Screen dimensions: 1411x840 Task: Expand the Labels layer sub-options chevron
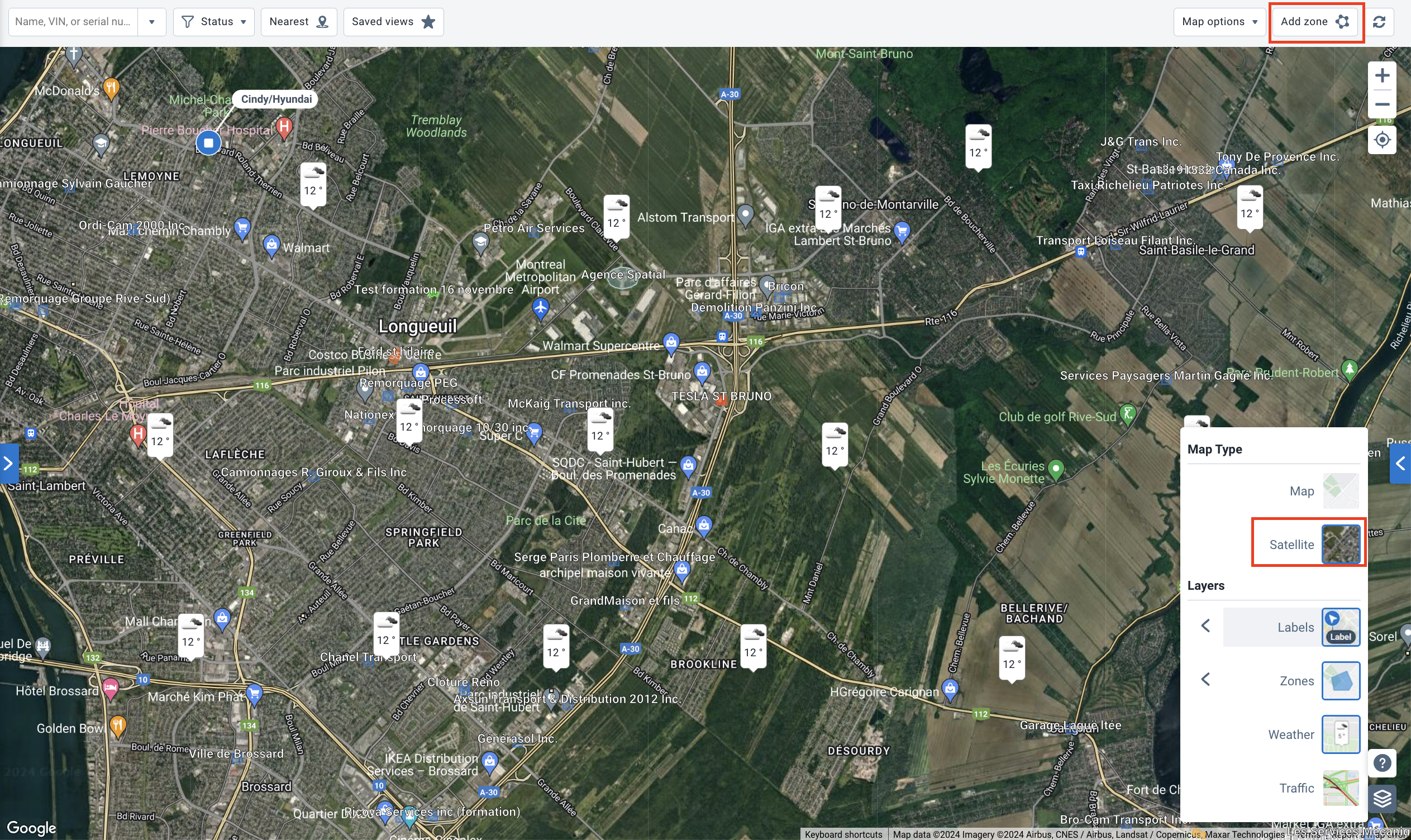coord(1205,626)
